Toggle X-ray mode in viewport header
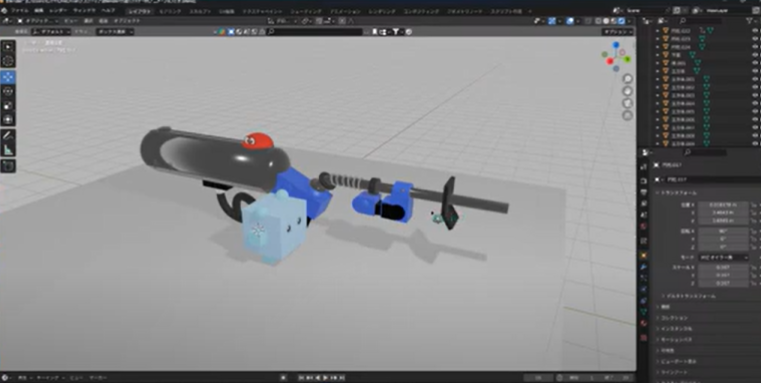The image size is (761, 383). [x=588, y=21]
